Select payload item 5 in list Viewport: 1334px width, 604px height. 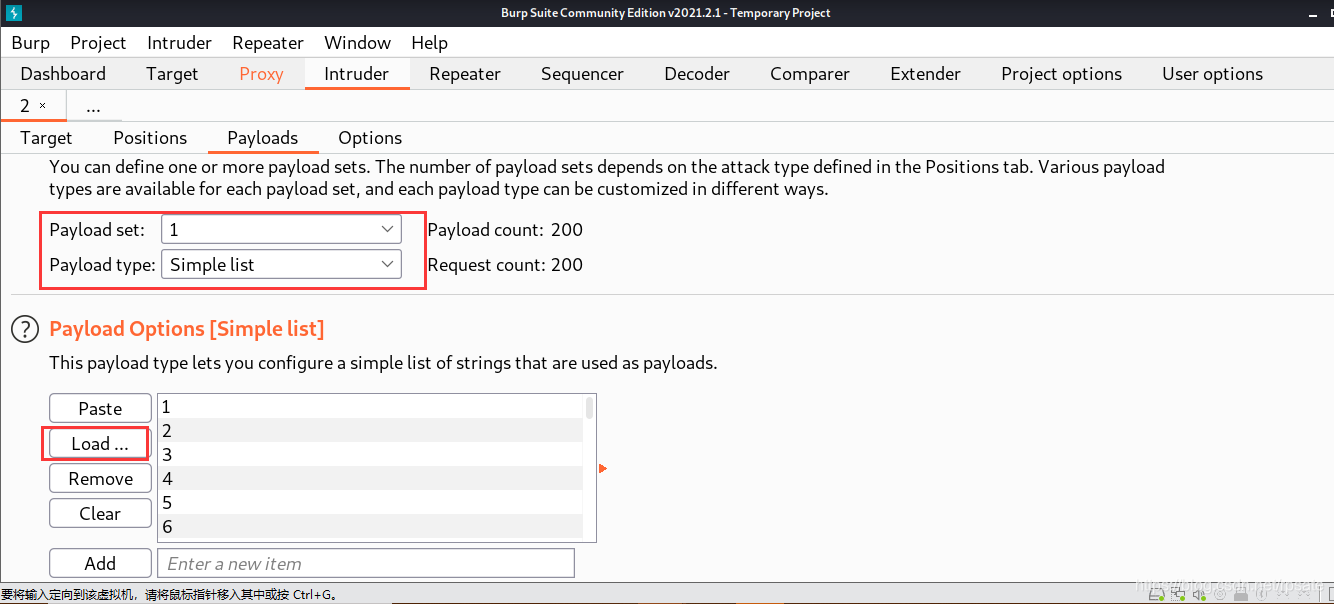pyautogui.click(x=370, y=503)
